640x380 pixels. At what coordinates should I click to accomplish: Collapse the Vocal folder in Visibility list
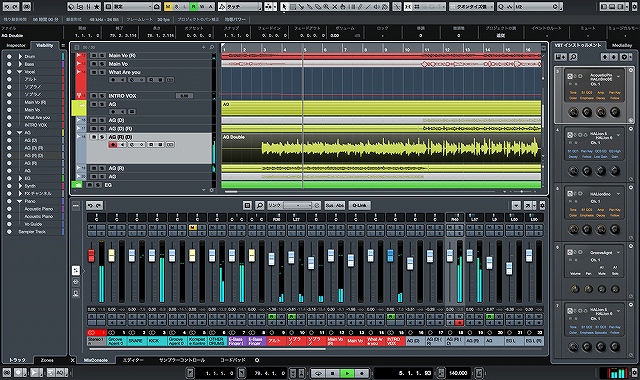click(20, 72)
